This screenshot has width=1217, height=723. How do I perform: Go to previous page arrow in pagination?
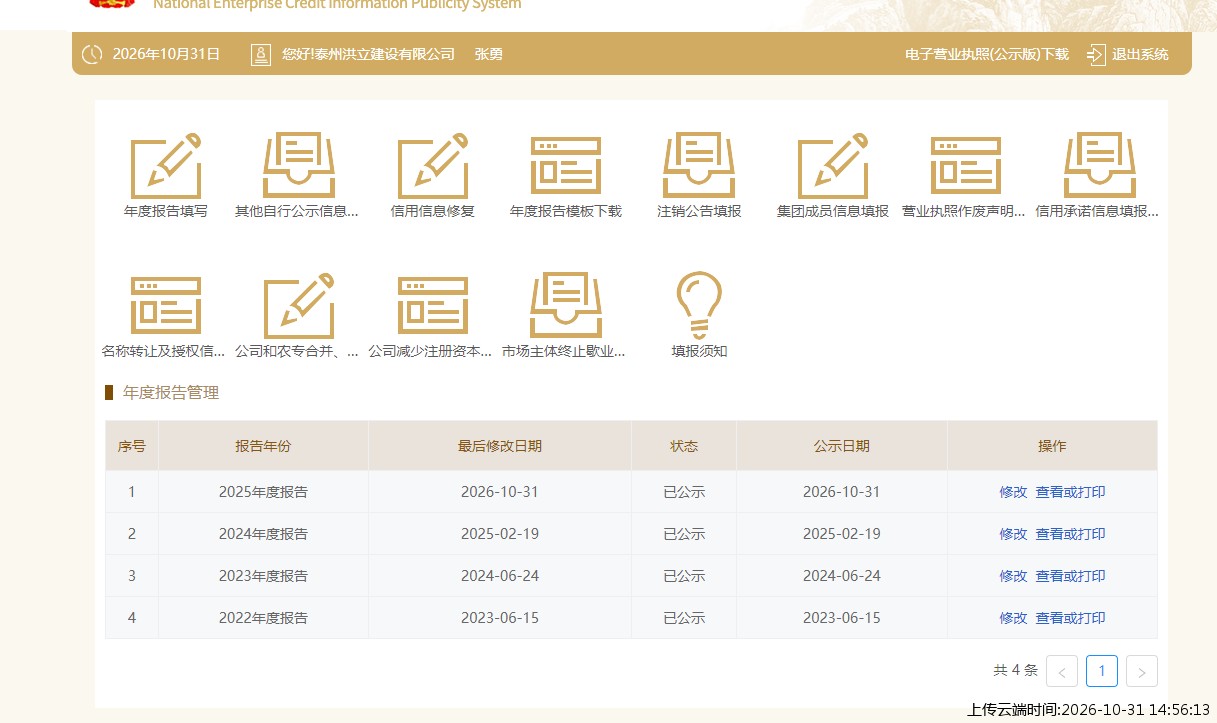coord(1062,671)
